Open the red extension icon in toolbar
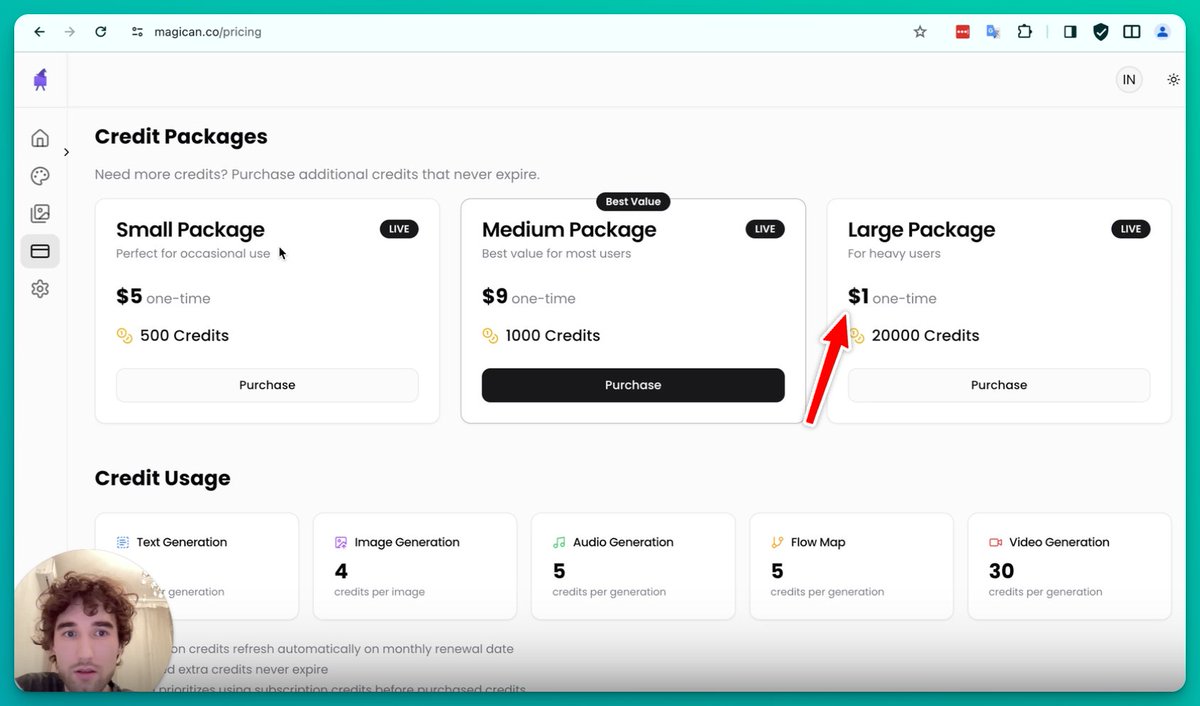 coord(963,32)
